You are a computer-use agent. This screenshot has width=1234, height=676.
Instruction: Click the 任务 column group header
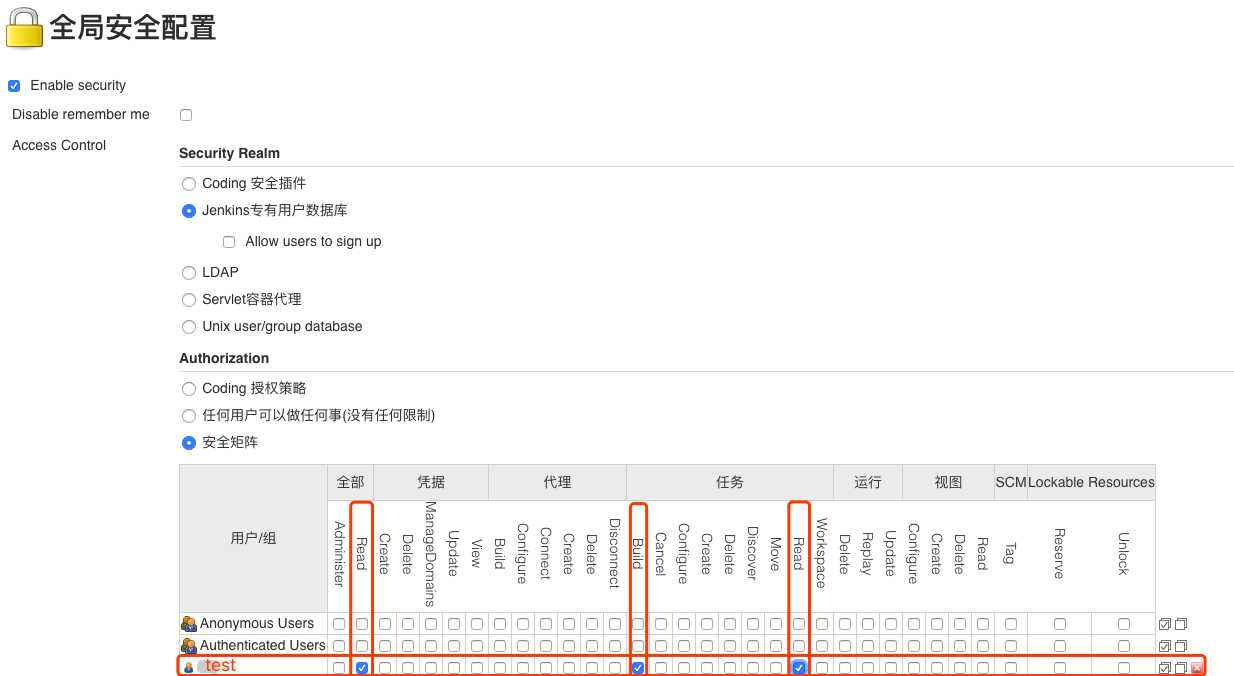[730, 482]
